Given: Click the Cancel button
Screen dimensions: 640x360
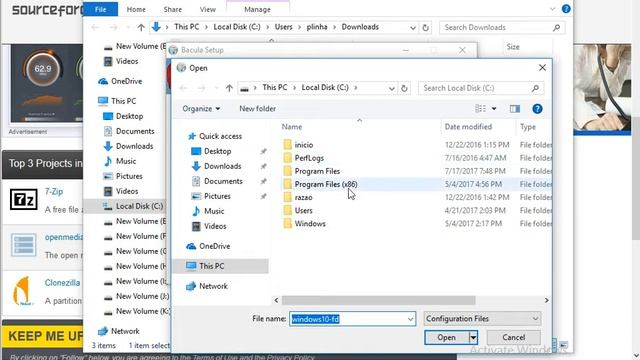Looking at the screenshot, I should [x=513, y=338].
